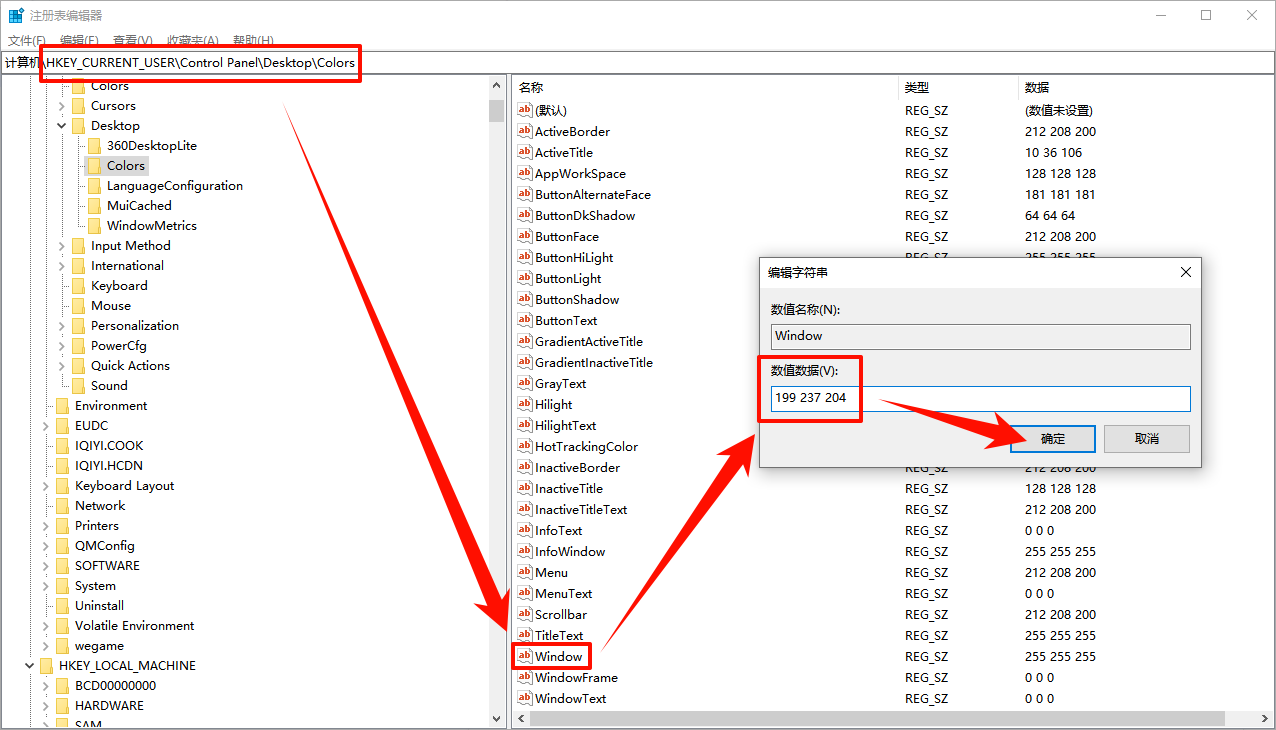The width and height of the screenshot is (1276, 730).
Task: Select the Window value name
Action: (x=558, y=656)
